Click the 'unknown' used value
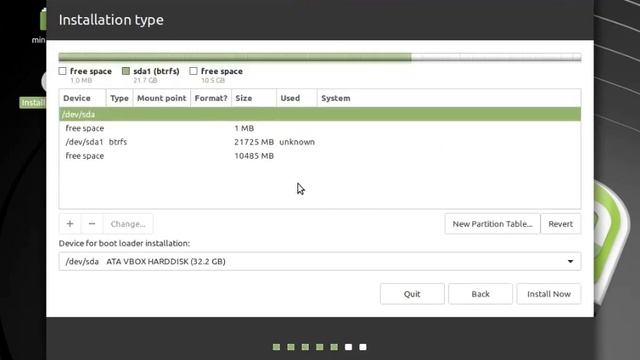Image resolution: width=640 pixels, height=360 pixels. click(x=297, y=142)
